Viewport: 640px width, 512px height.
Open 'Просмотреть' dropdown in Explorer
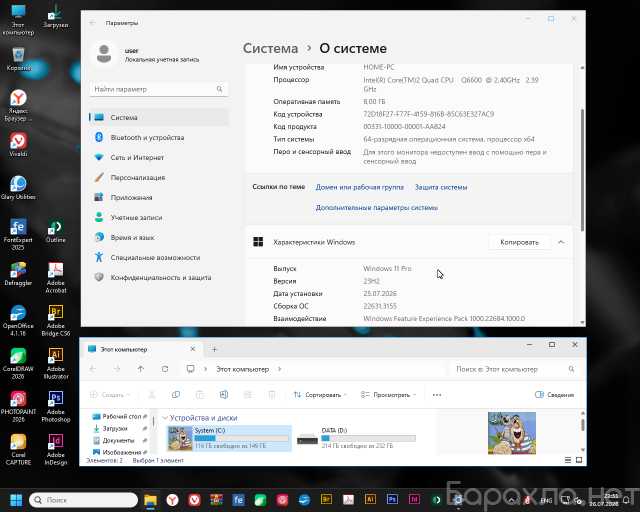point(389,395)
